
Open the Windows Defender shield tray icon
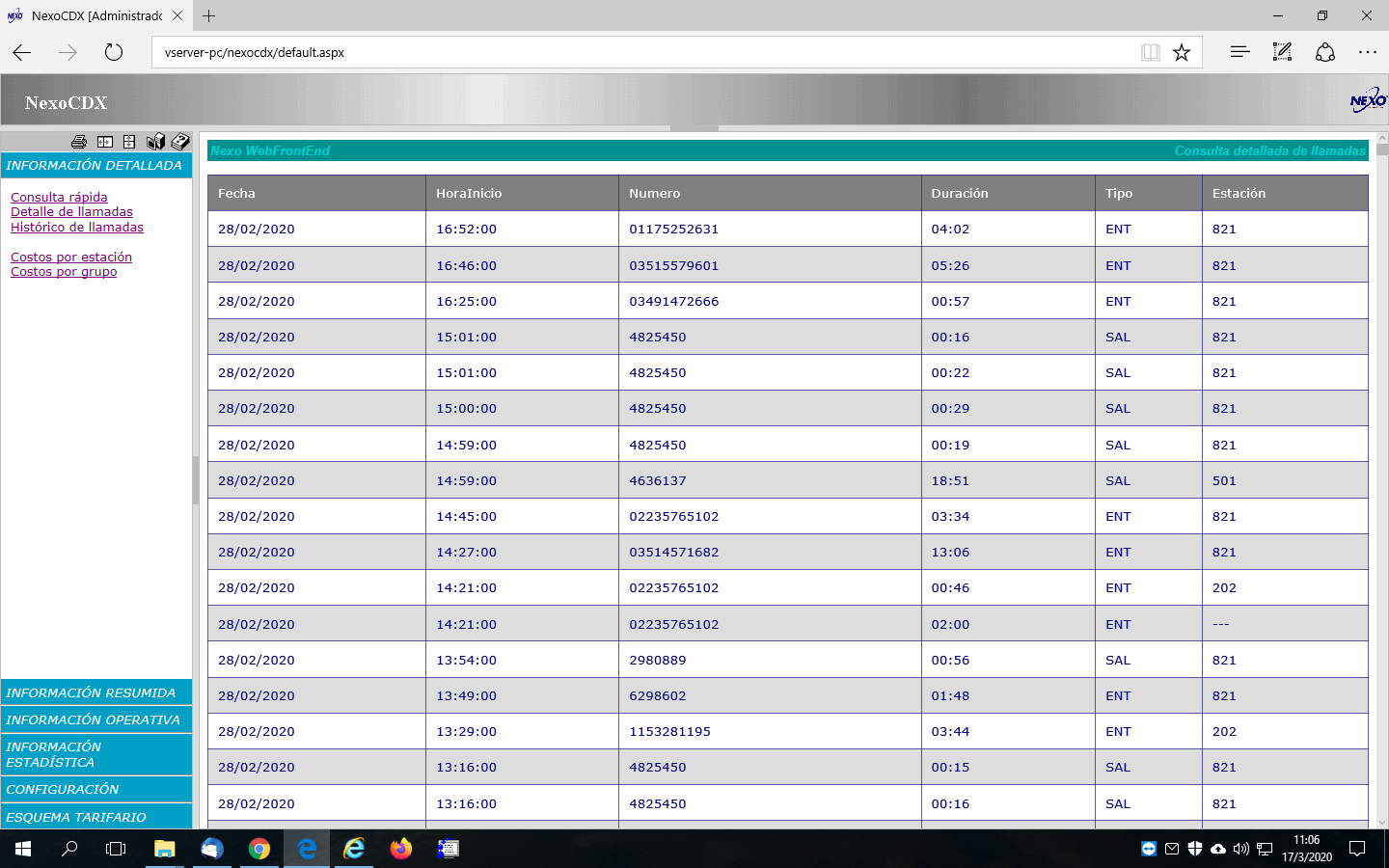click(1195, 849)
